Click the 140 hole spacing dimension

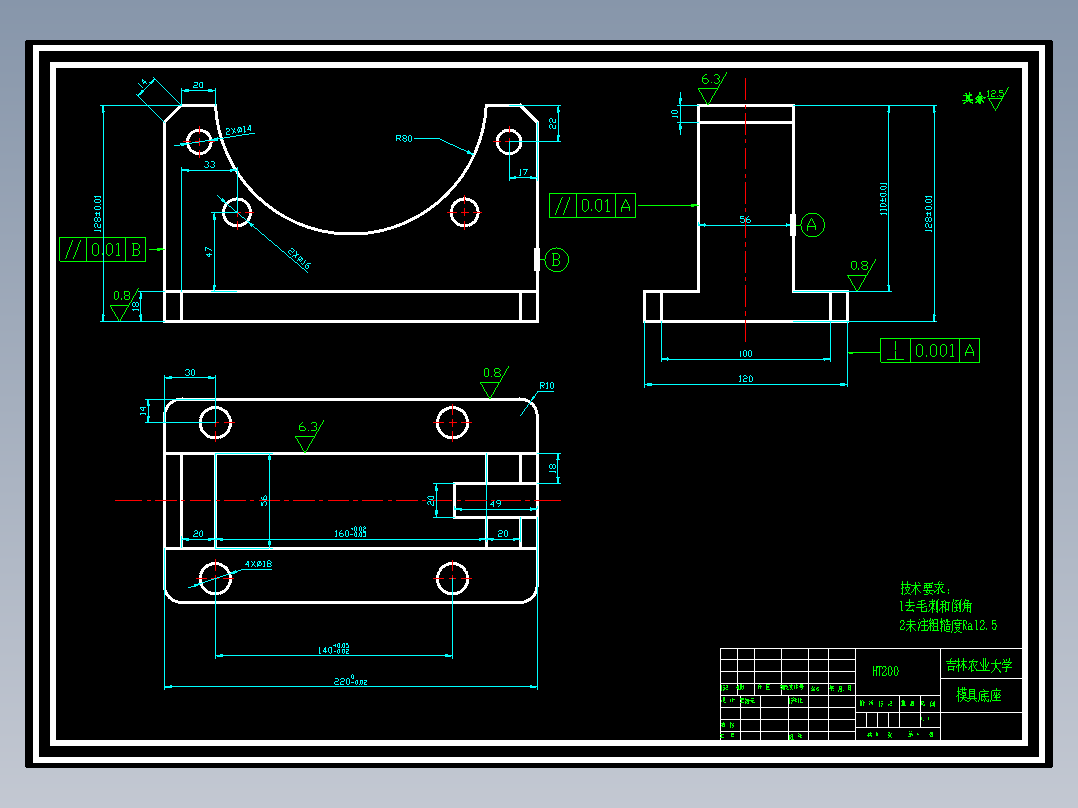pos(333,648)
